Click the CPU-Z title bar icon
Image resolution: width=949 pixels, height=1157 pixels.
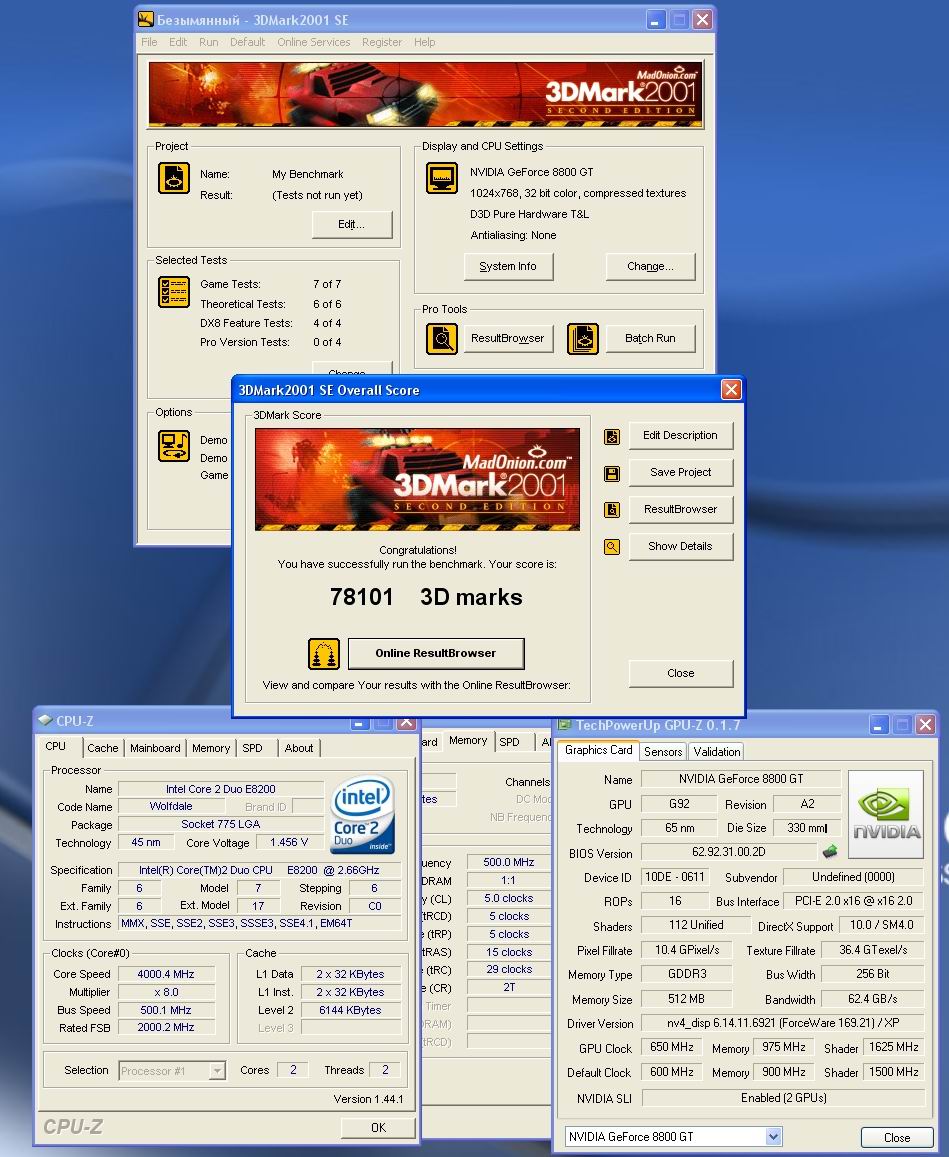pyautogui.click(x=45, y=720)
